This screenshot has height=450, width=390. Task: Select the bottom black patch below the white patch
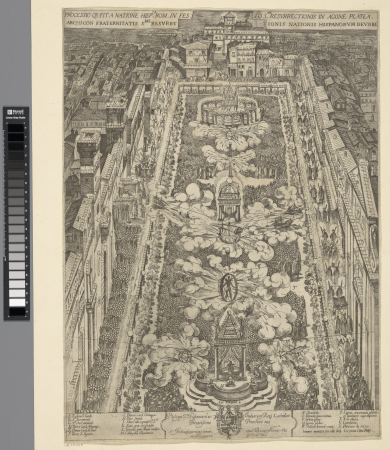(17, 311)
